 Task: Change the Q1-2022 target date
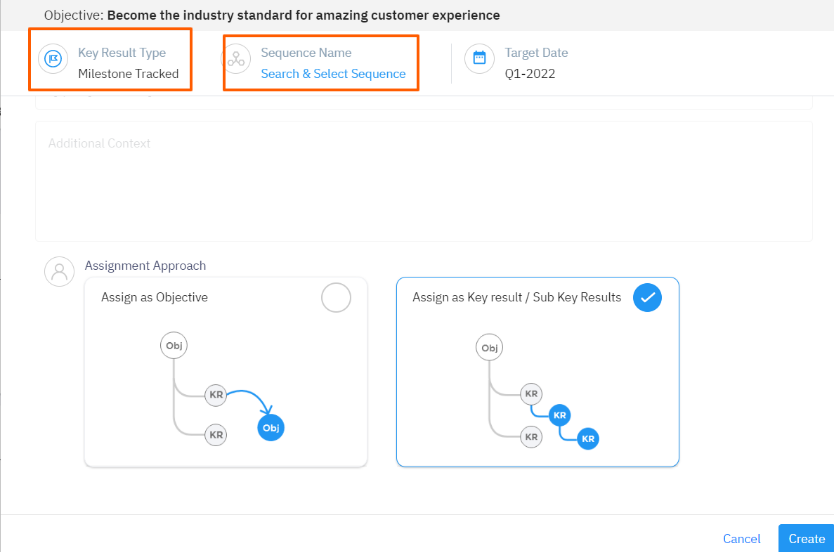click(530, 74)
